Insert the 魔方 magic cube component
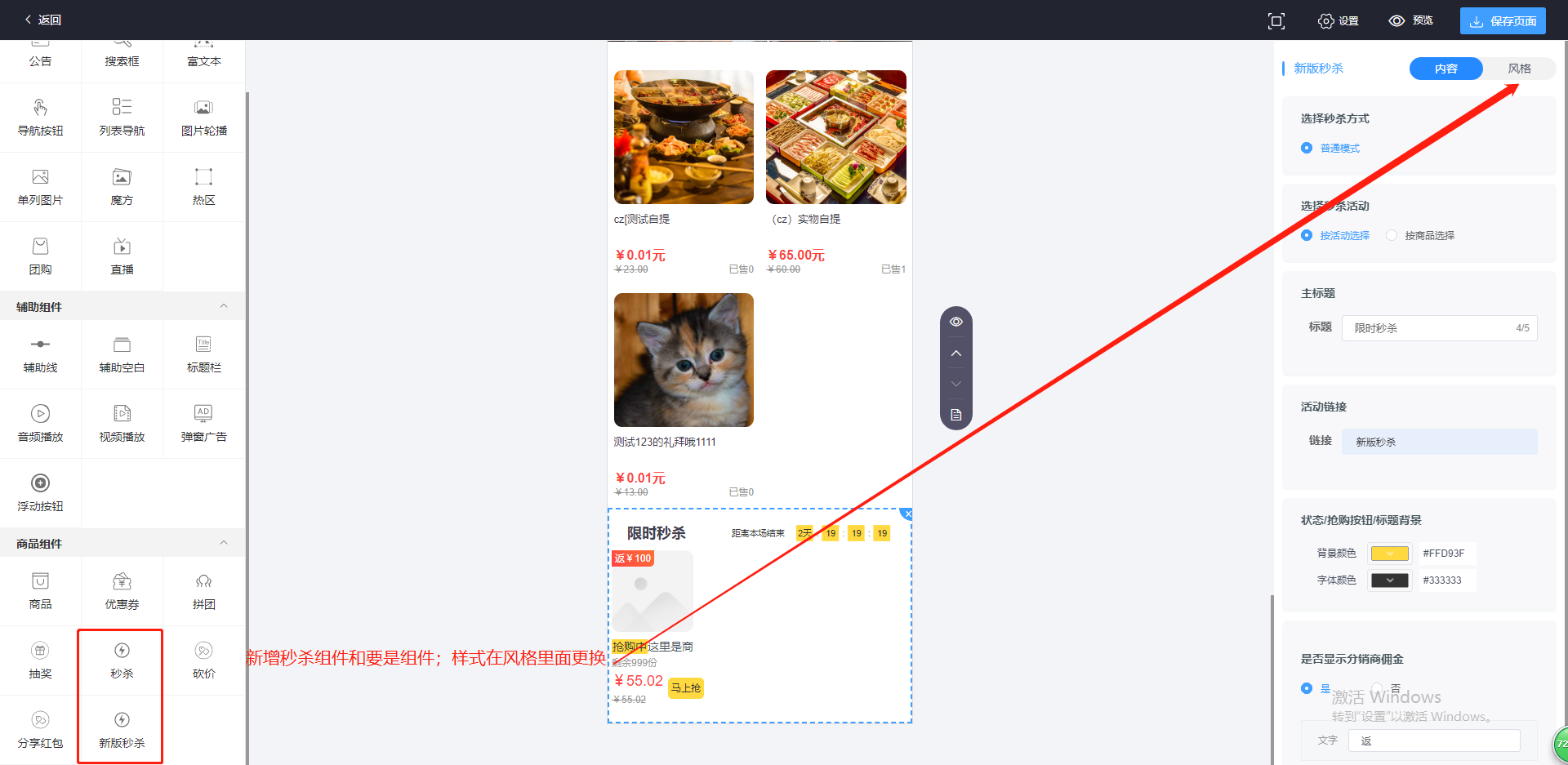Viewport: 1568px width, 765px height. [122, 187]
